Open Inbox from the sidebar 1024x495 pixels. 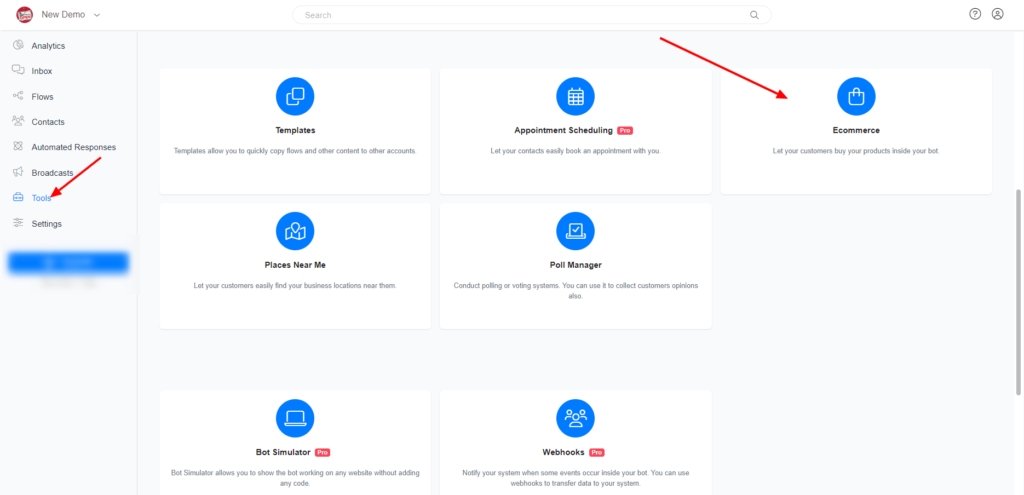[x=41, y=71]
